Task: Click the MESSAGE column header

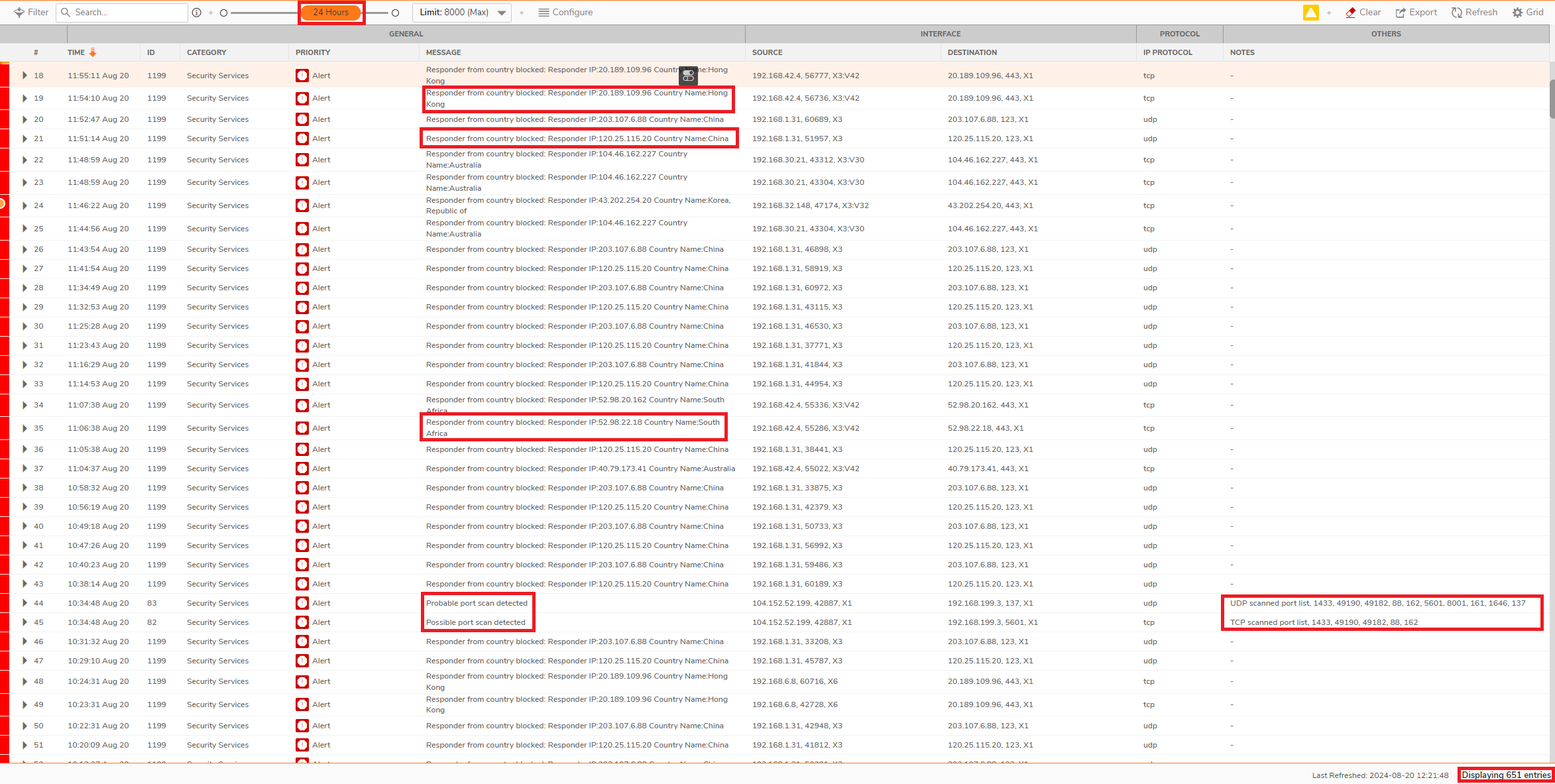Action: 443,52
